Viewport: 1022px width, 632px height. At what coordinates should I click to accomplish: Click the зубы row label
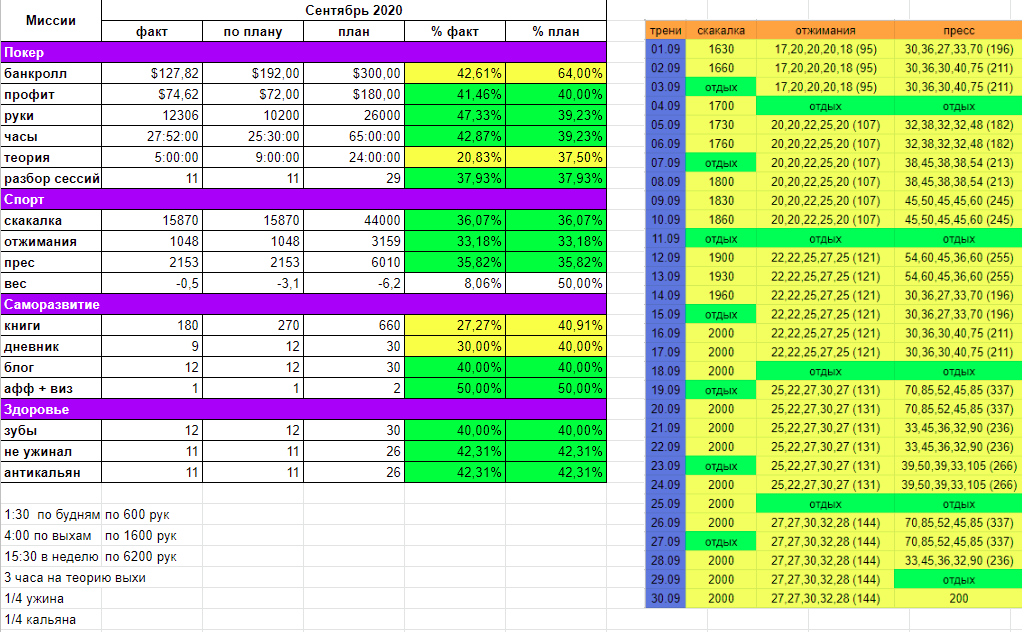pos(51,430)
